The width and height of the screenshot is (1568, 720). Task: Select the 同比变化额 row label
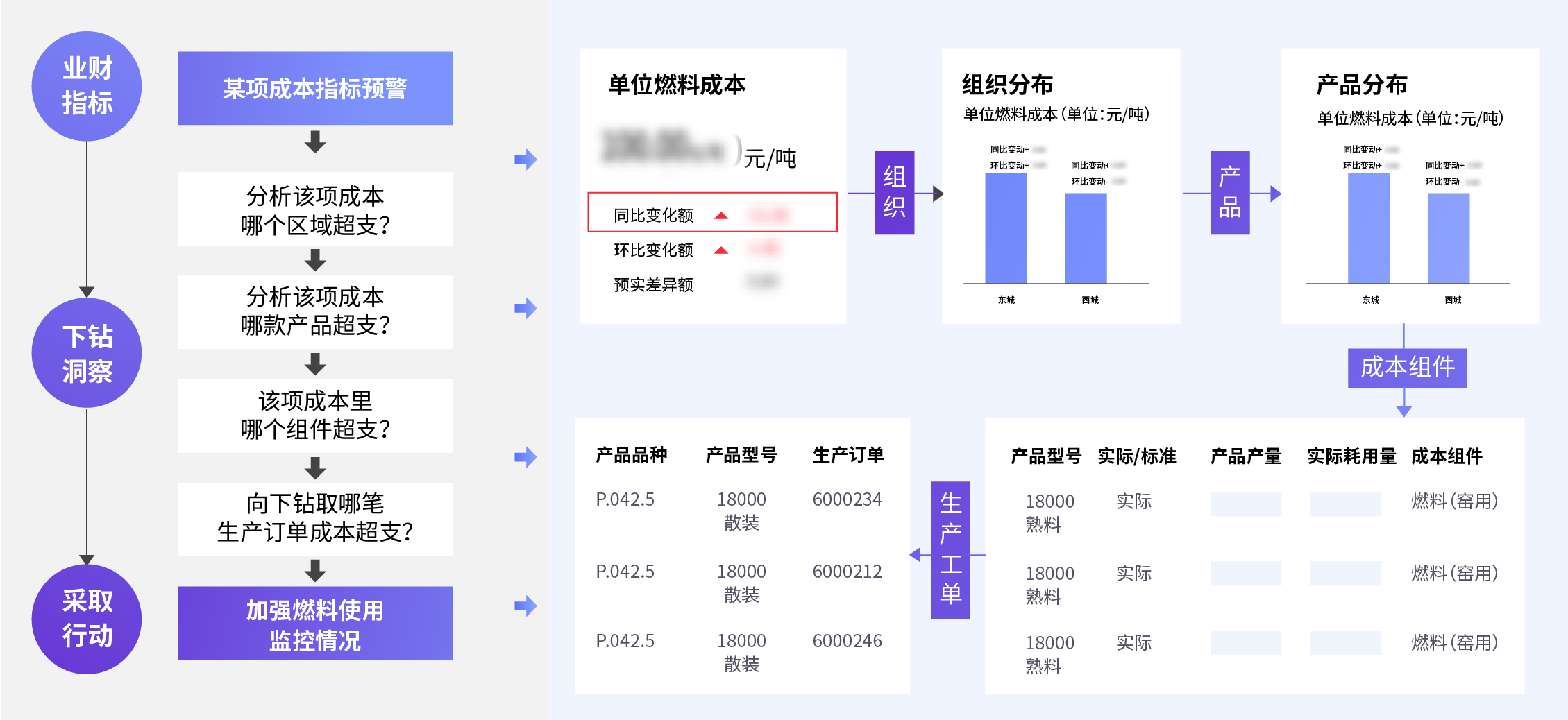(x=653, y=216)
